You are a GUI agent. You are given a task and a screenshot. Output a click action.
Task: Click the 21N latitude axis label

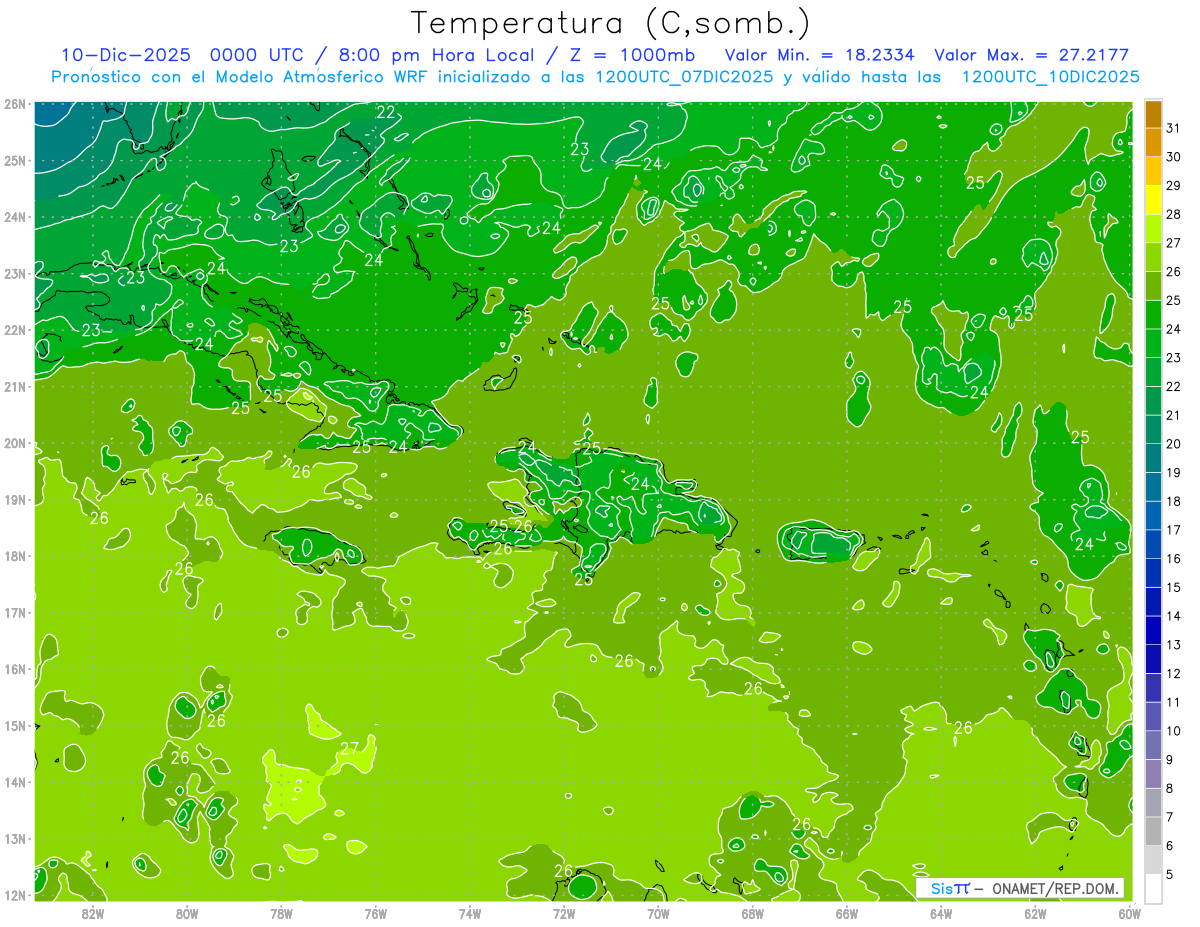click(15, 386)
